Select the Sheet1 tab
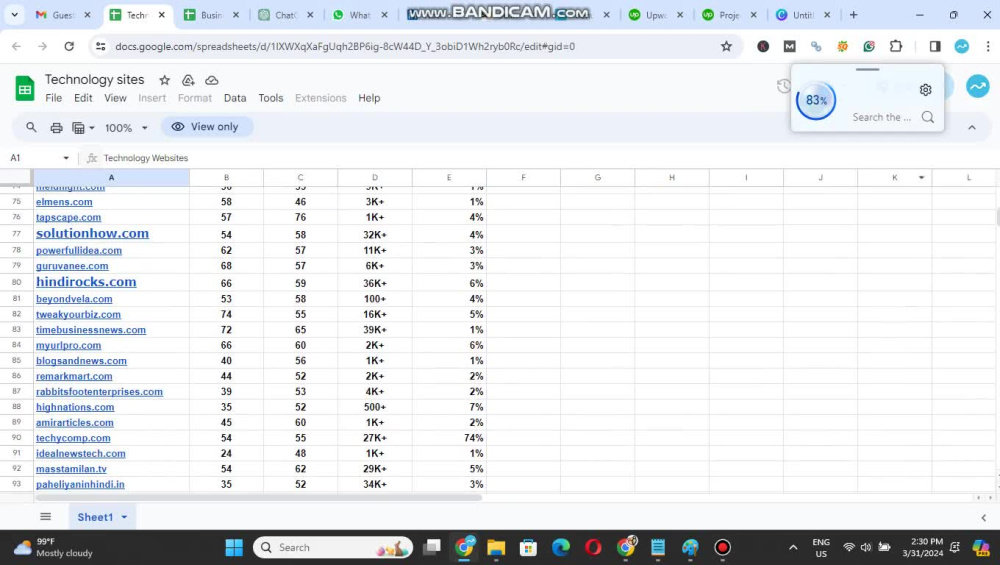 point(95,517)
